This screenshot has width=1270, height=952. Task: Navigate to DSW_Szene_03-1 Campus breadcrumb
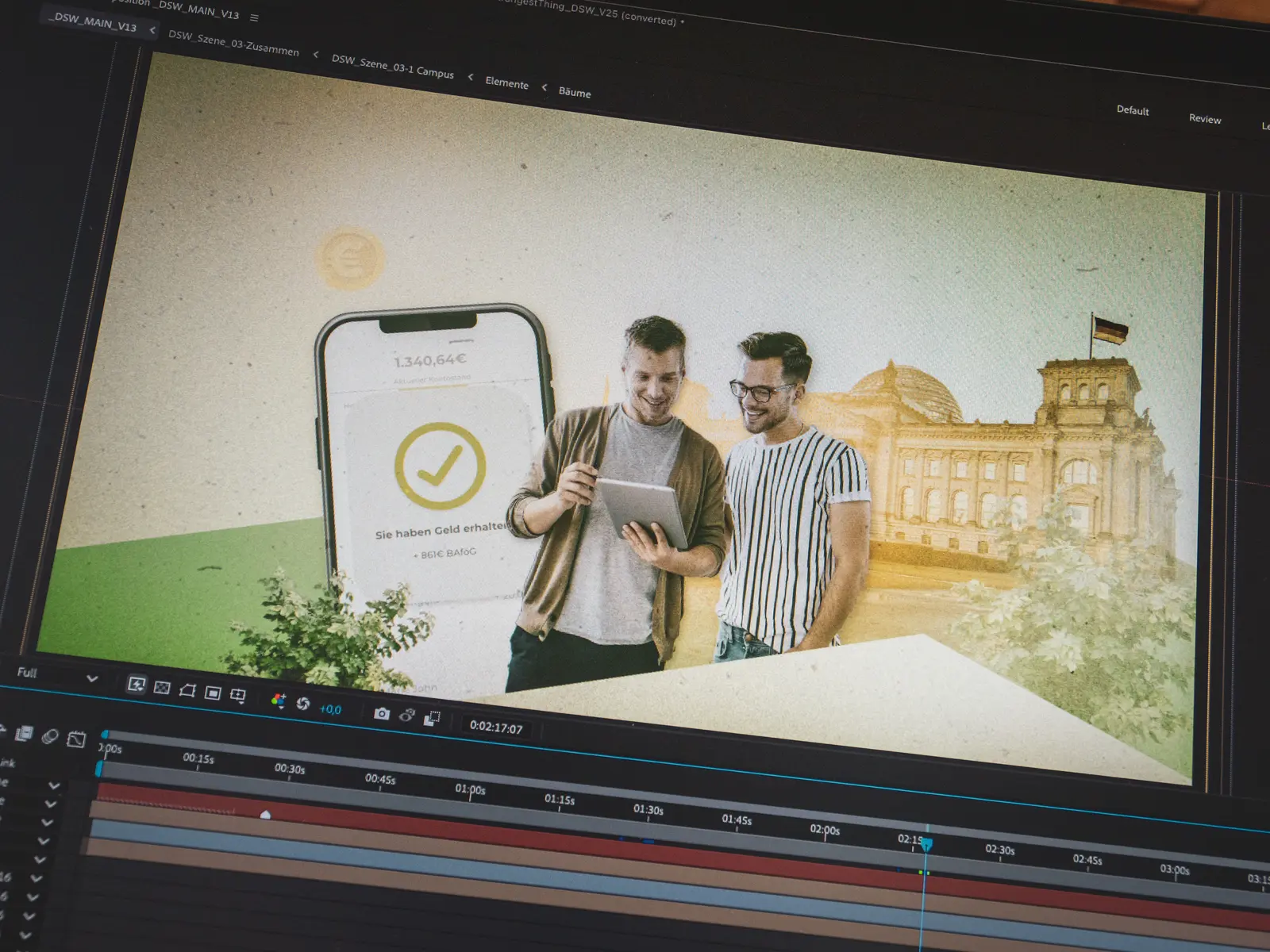(x=393, y=66)
